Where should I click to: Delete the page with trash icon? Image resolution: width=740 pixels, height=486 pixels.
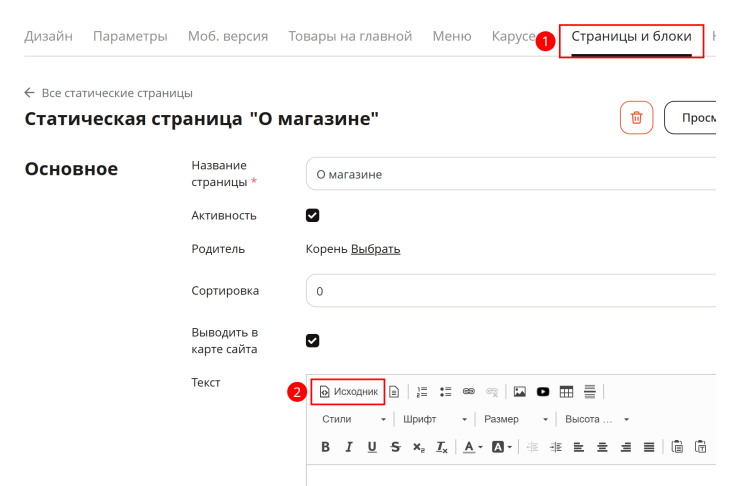(x=637, y=117)
